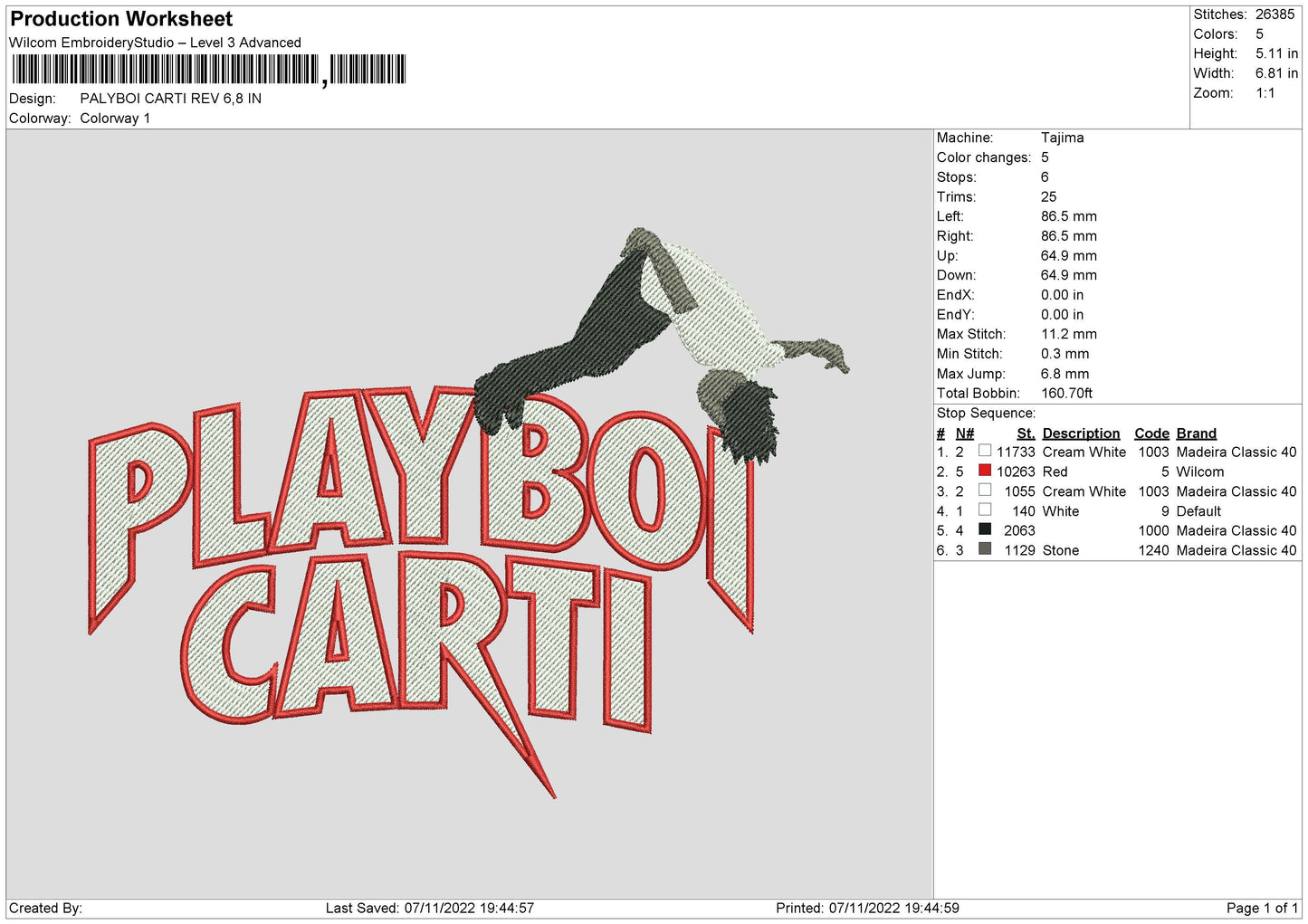Click the Description column header

tap(1081, 433)
